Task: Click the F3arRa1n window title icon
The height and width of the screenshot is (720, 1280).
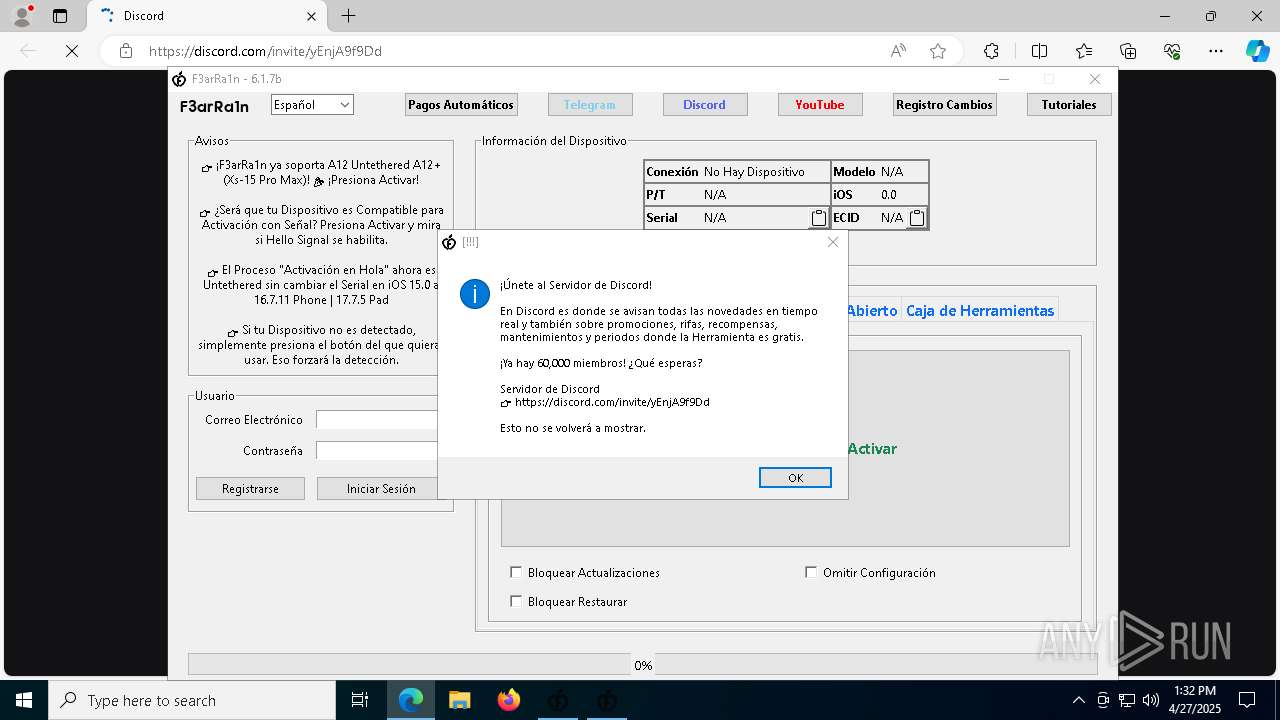Action: click(x=179, y=79)
